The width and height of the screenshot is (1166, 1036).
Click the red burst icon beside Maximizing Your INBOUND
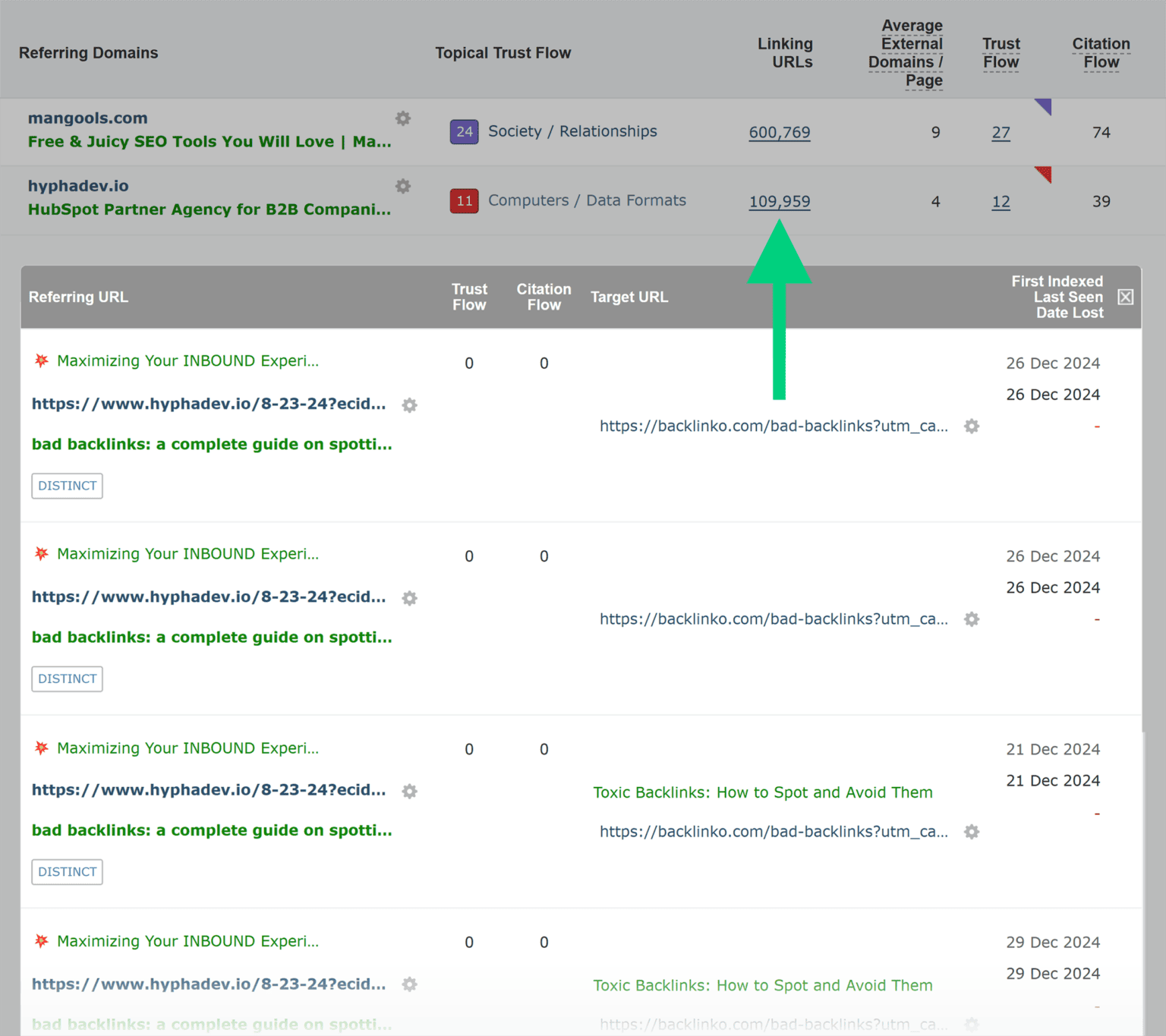coord(41,361)
